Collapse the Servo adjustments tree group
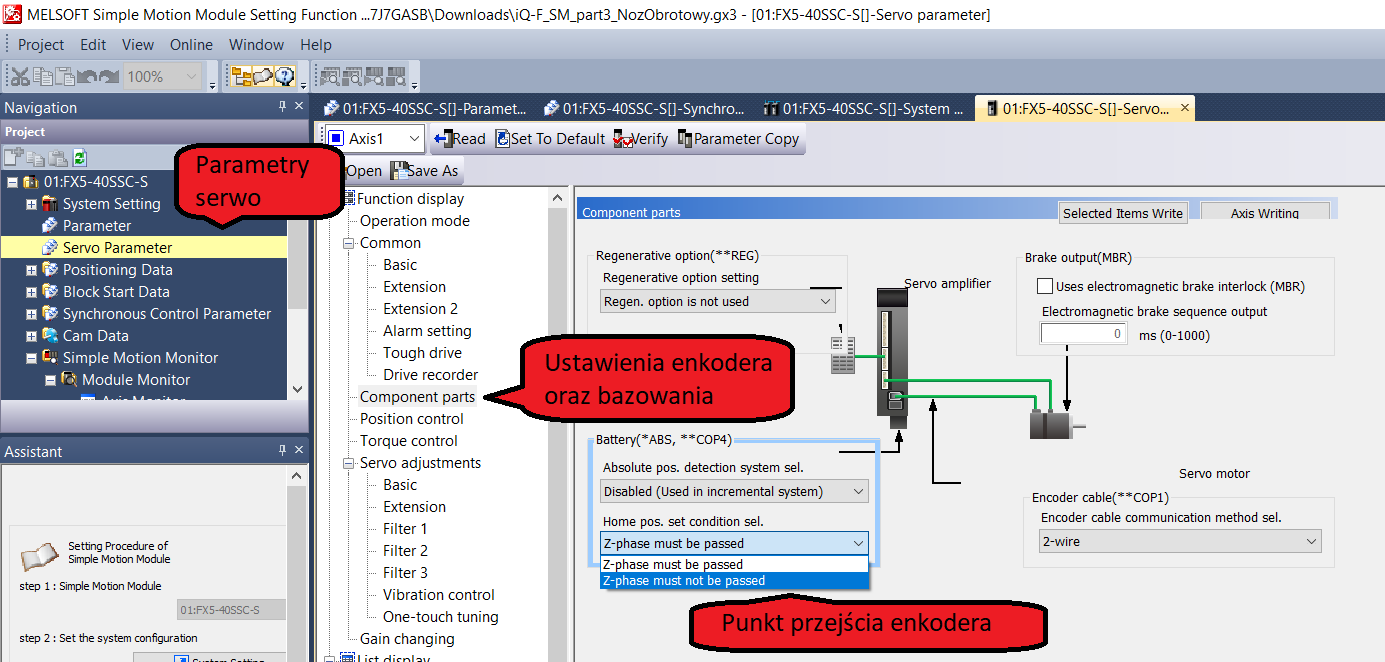Viewport: 1385px width, 662px height. pyautogui.click(x=349, y=463)
